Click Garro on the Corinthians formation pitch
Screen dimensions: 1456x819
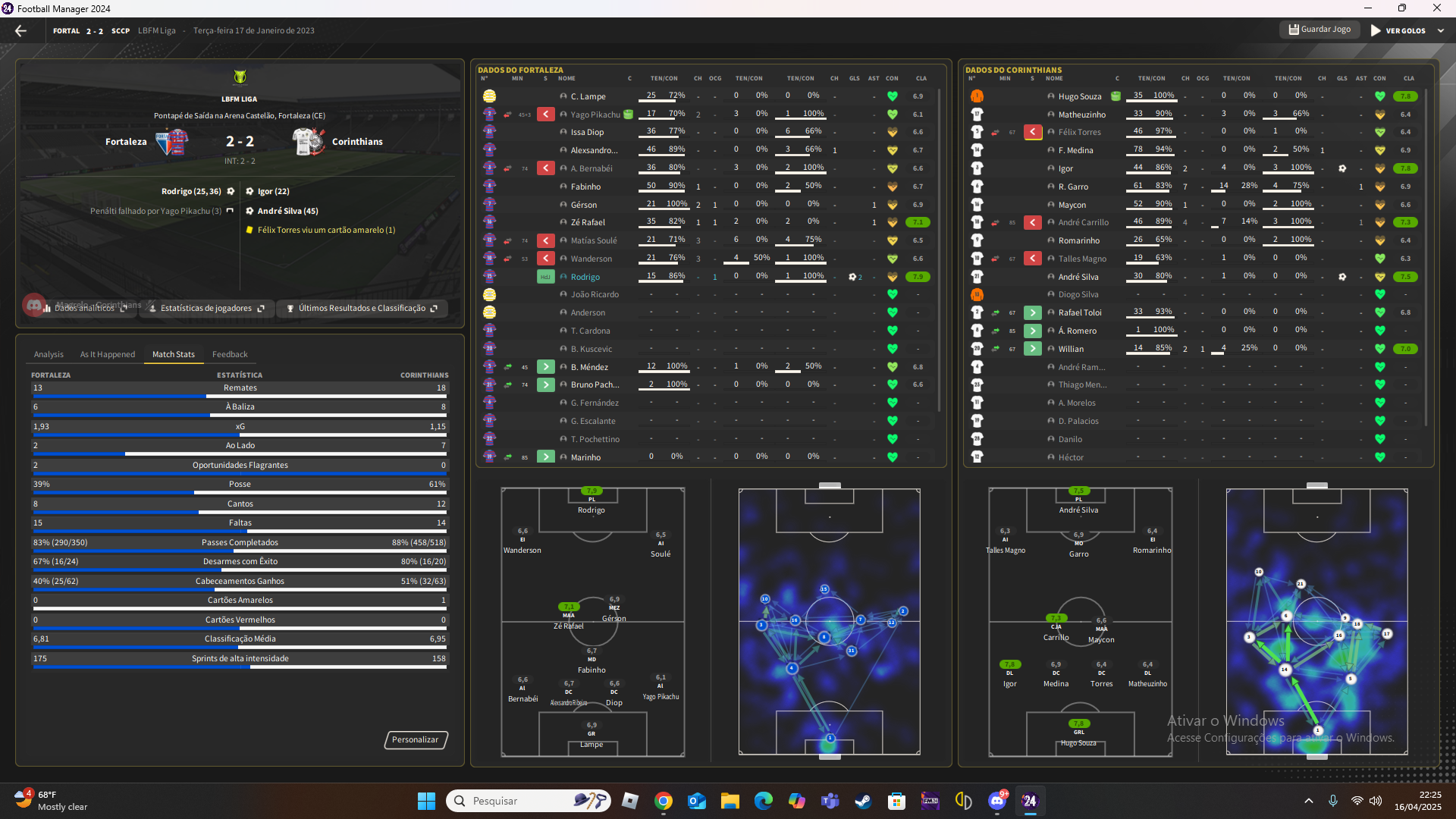coord(1078,544)
